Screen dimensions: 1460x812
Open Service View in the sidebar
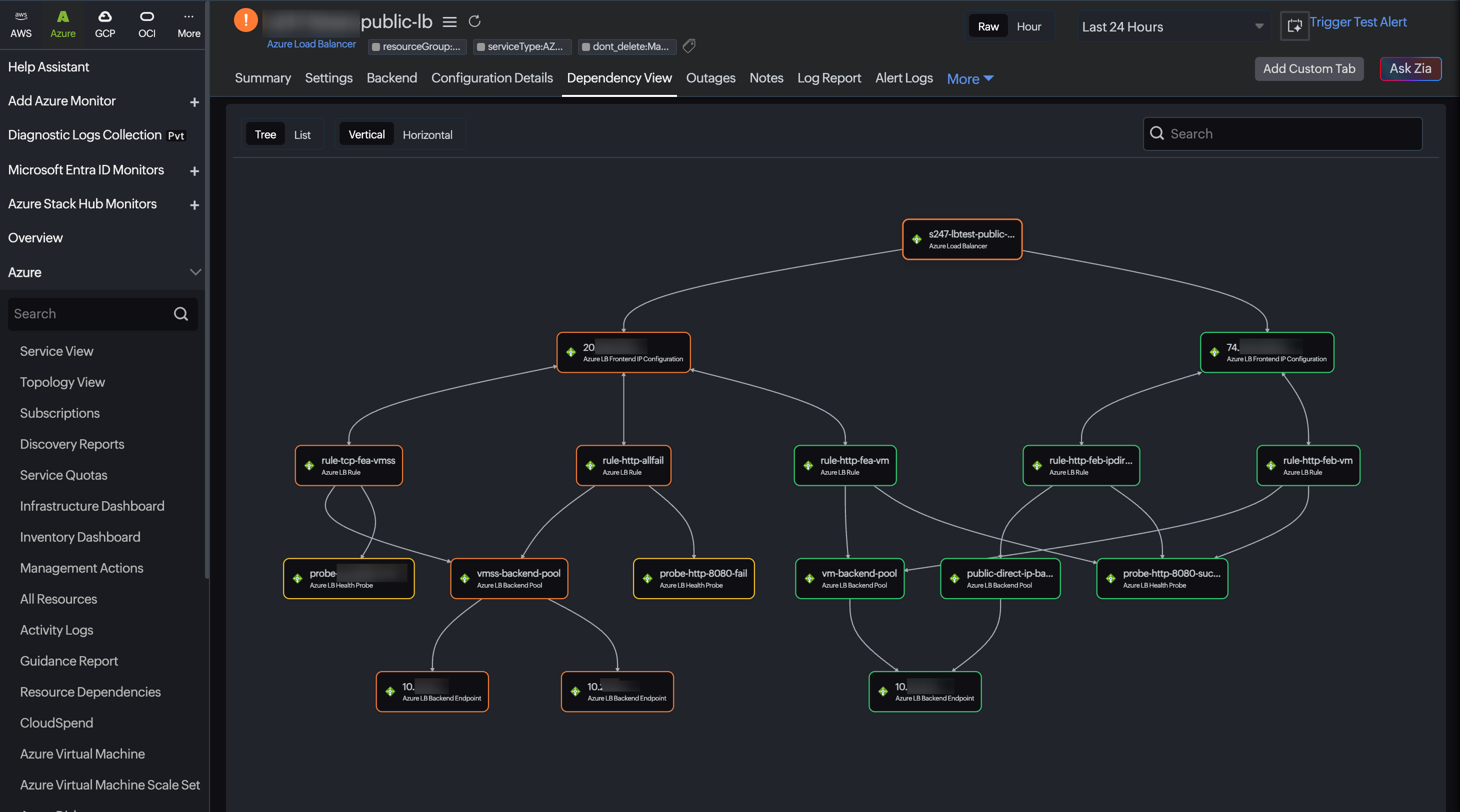tap(56, 351)
